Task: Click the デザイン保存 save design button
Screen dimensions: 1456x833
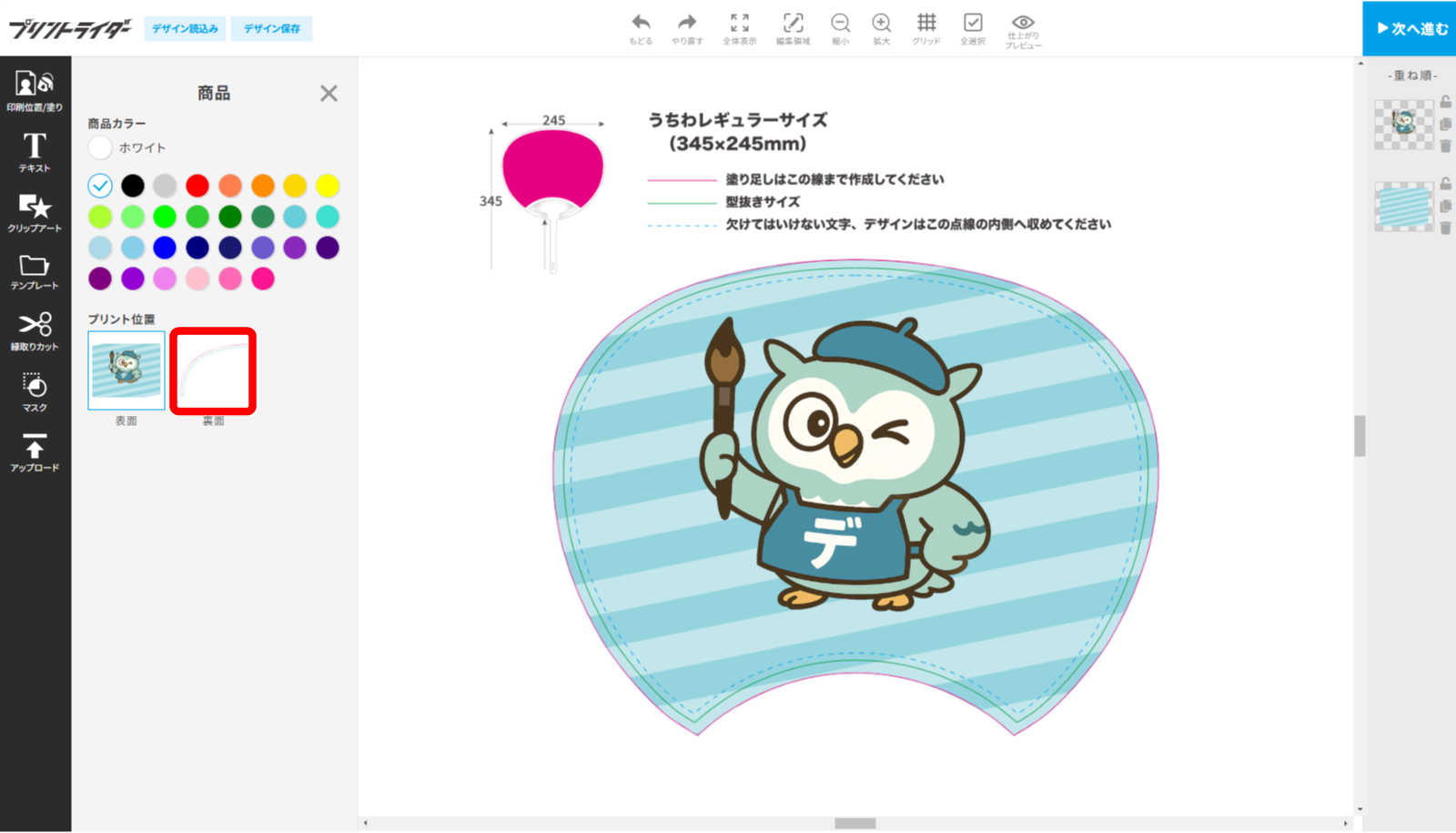Action: click(271, 28)
